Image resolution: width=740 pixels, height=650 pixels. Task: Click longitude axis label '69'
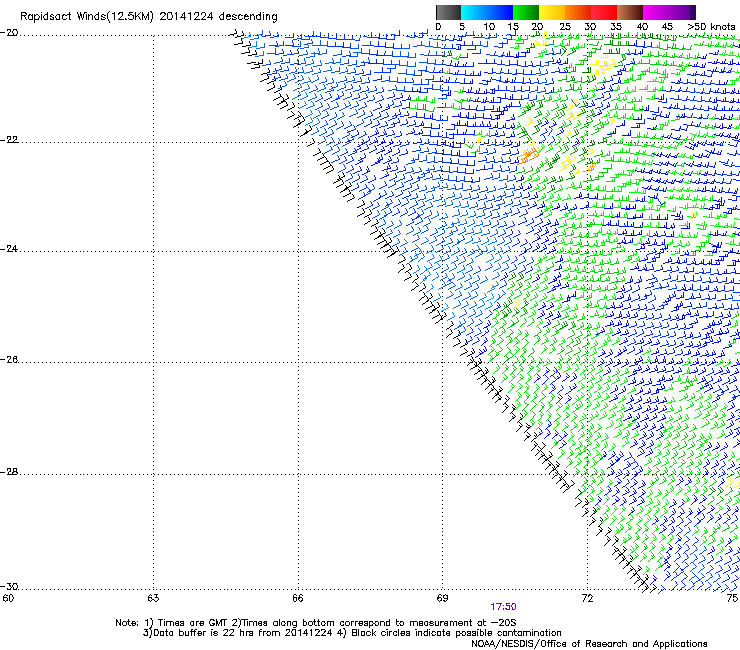[x=442, y=598]
